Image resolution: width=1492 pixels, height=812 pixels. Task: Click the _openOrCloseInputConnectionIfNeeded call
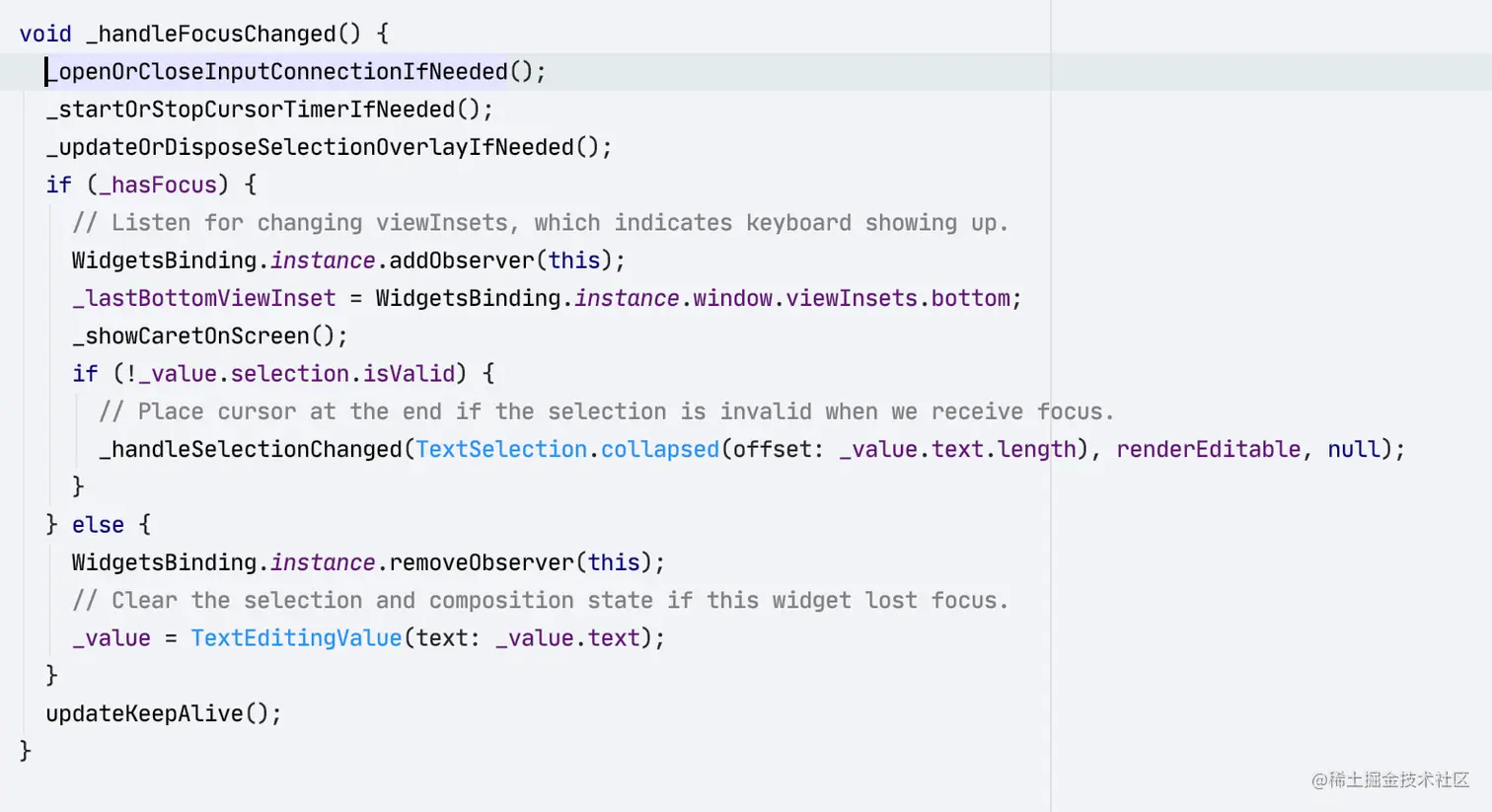coord(277,72)
